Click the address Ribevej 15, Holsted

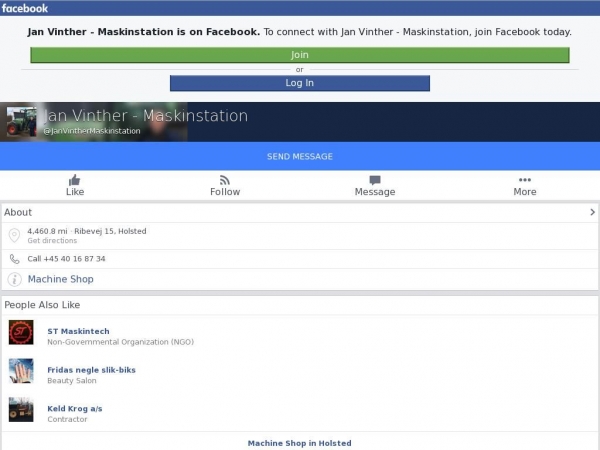coord(110,231)
